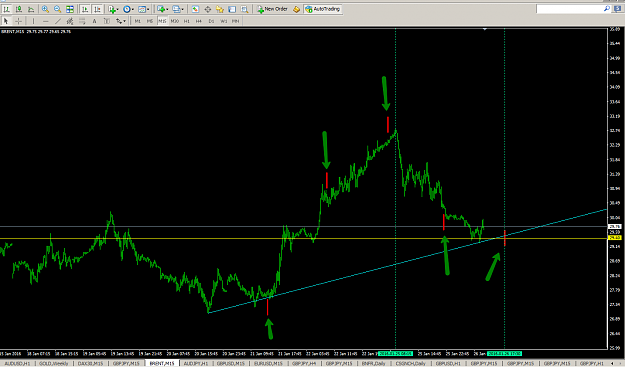This screenshot has width=625, height=367.
Task: Toggle the AutoTrading button
Action: click(322, 9)
